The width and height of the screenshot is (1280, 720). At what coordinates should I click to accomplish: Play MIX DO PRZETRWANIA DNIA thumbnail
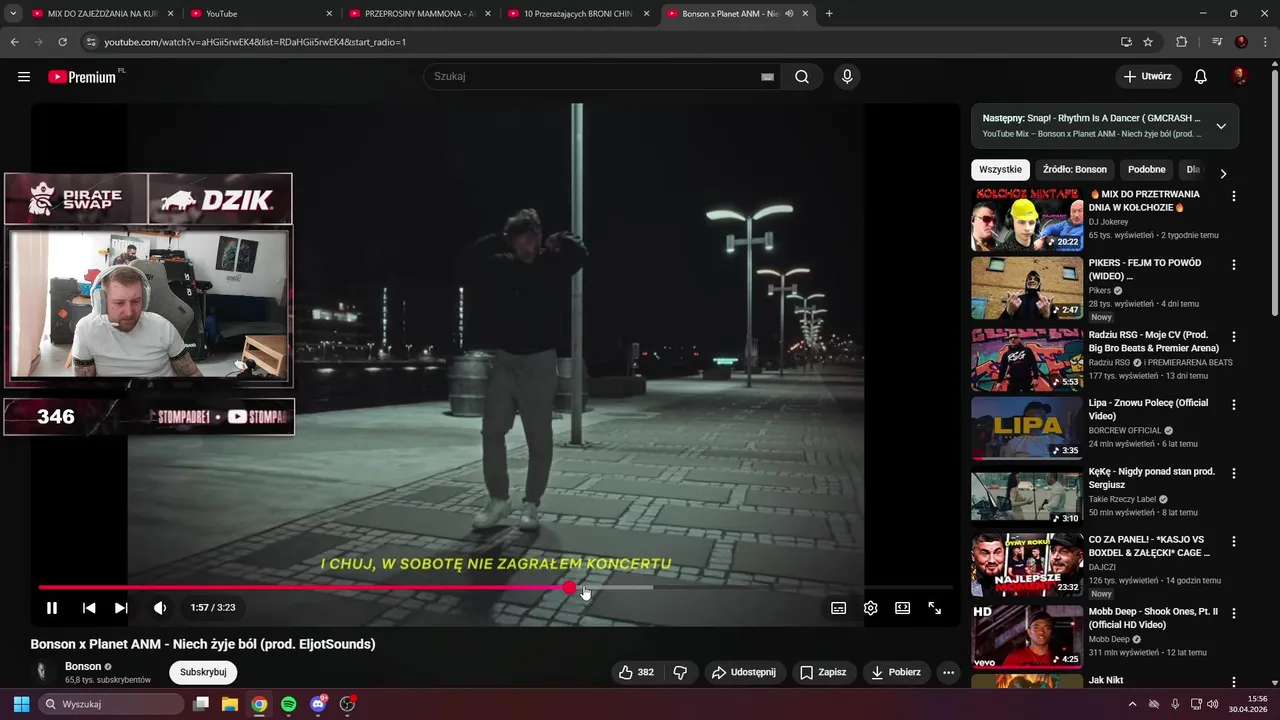click(x=1027, y=220)
